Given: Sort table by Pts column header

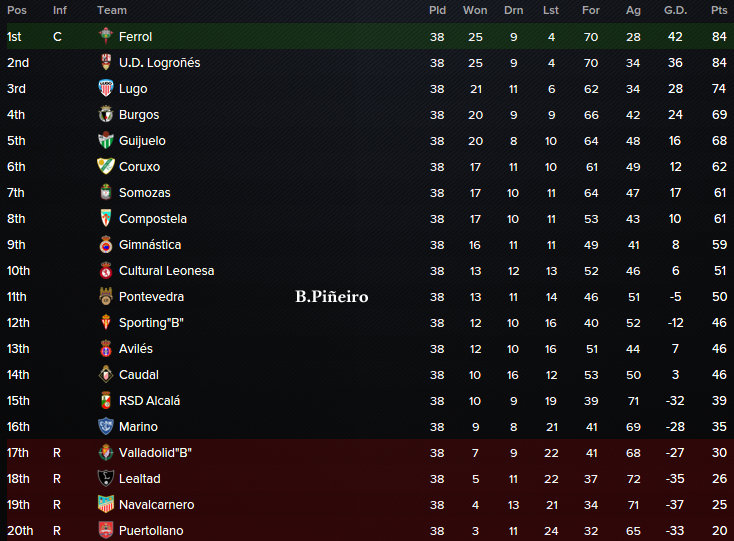Looking at the screenshot, I should pos(719,10).
